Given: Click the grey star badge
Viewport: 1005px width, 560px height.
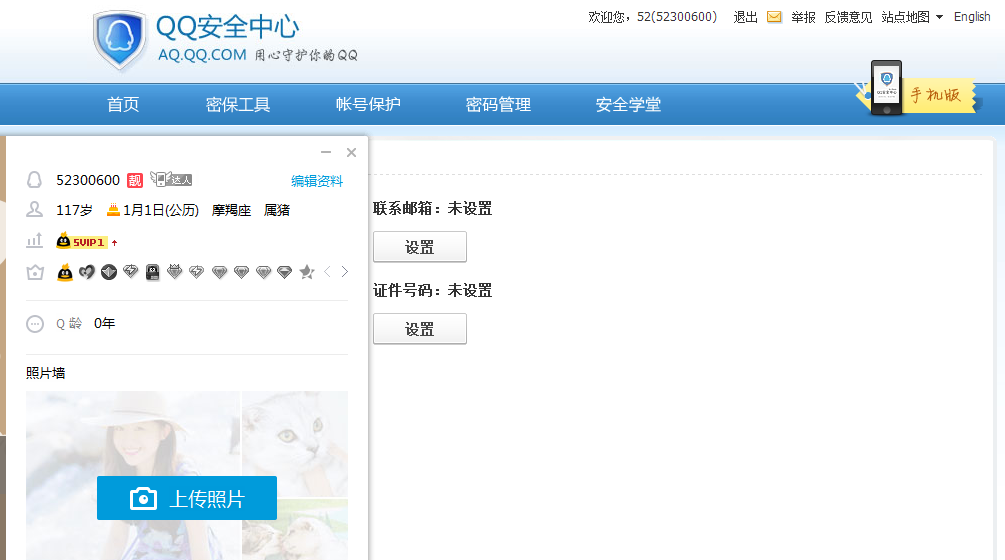Looking at the screenshot, I should (x=307, y=272).
